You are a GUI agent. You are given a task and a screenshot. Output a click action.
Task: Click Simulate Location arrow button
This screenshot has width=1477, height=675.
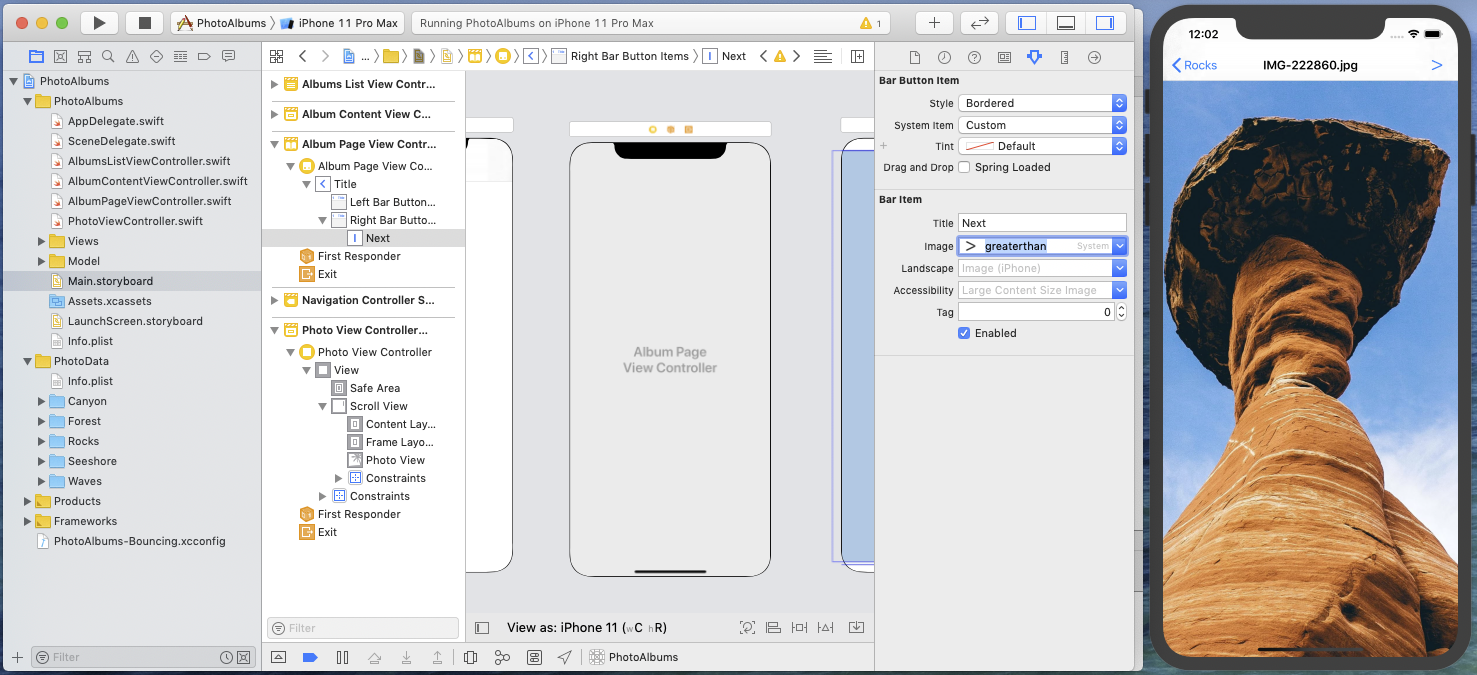(x=565, y=657)
